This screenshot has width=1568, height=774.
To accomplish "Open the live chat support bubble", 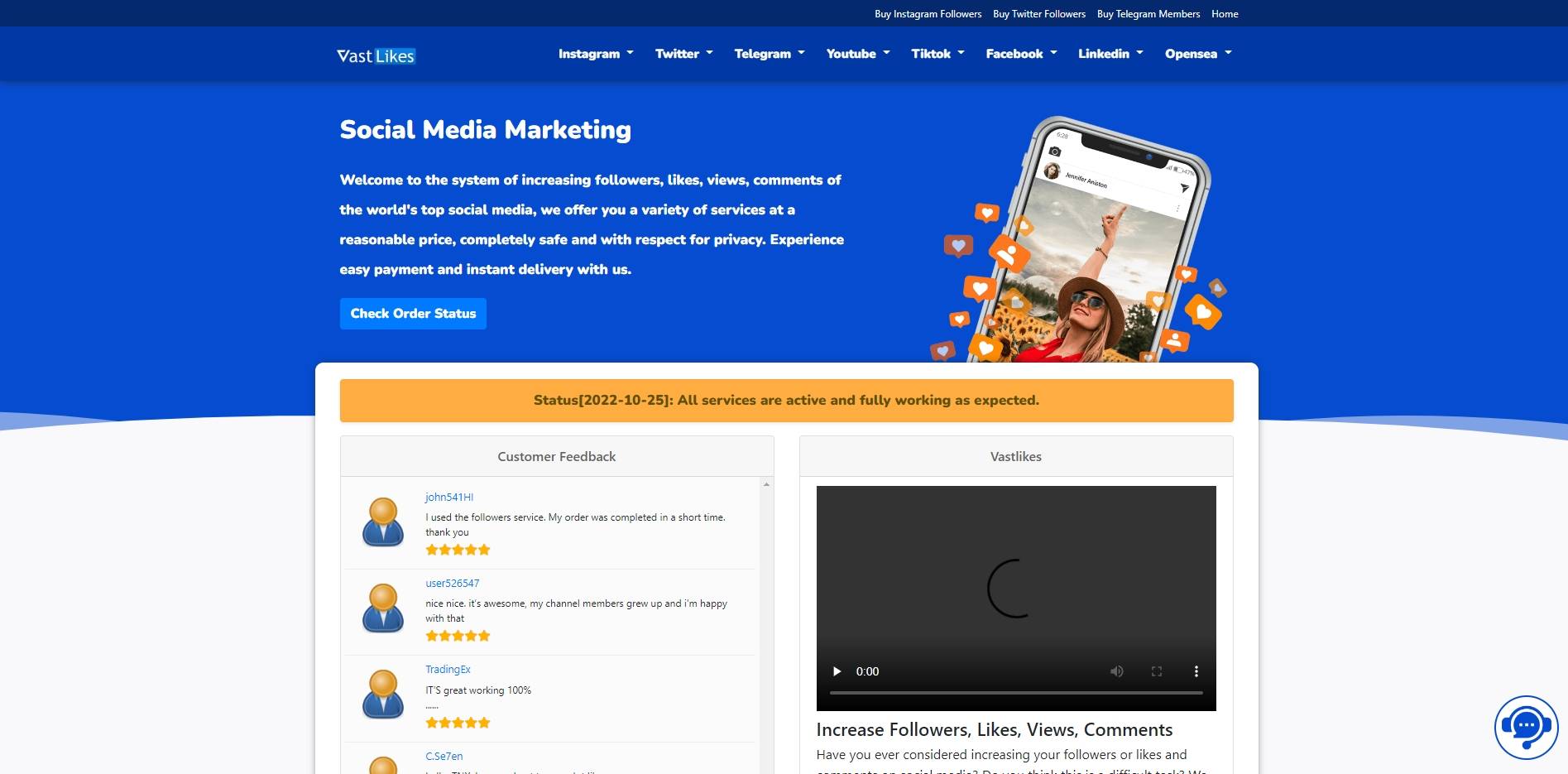I will click(x=1526, y=727).
